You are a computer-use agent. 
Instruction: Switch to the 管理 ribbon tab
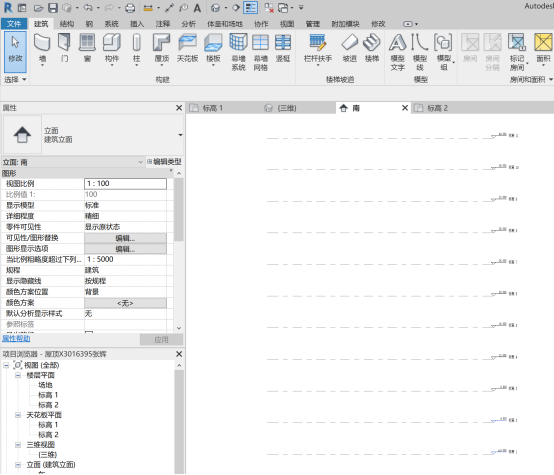pos(313,24)
